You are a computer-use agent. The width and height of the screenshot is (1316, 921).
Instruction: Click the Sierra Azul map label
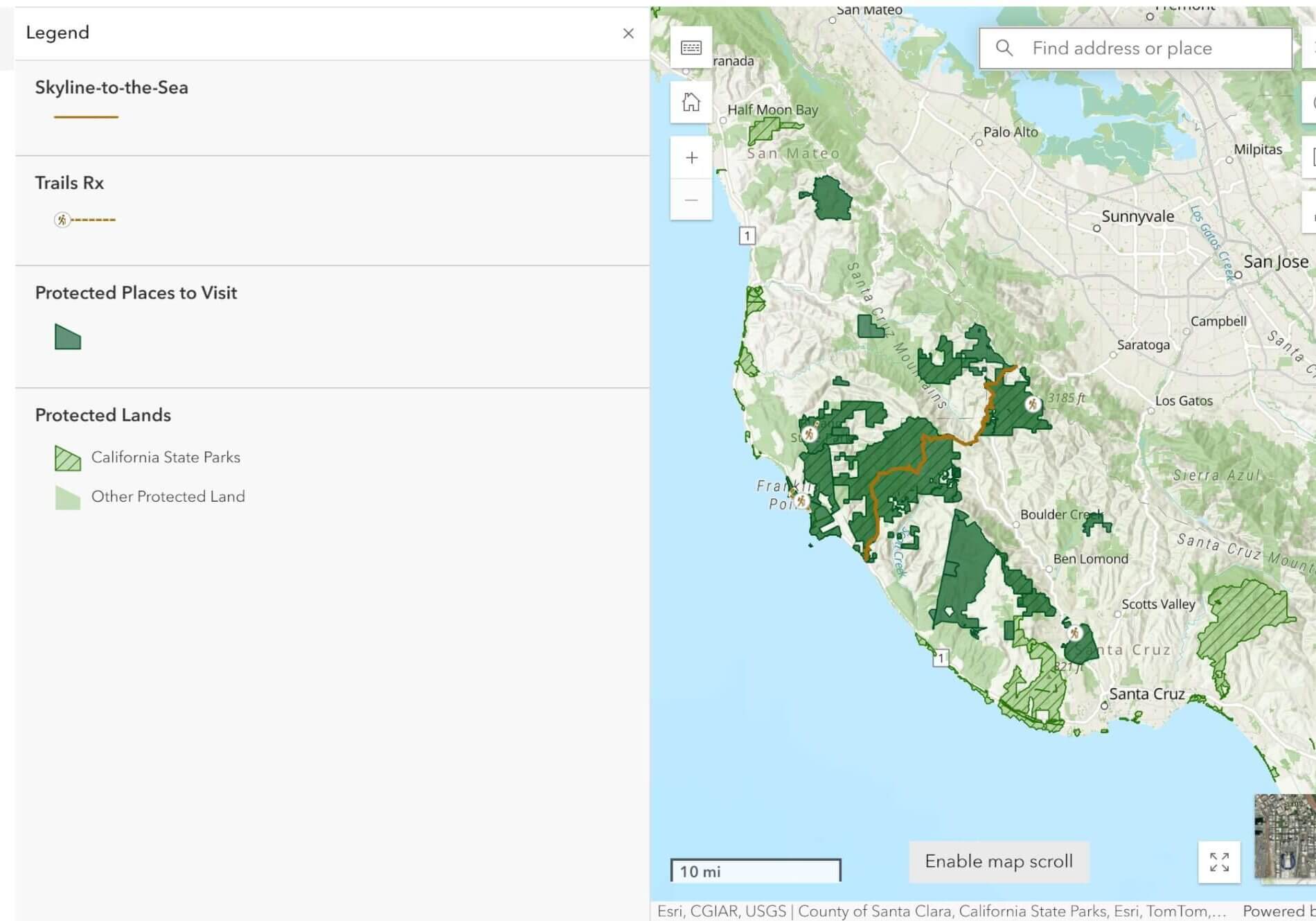tap(1217, 475)
